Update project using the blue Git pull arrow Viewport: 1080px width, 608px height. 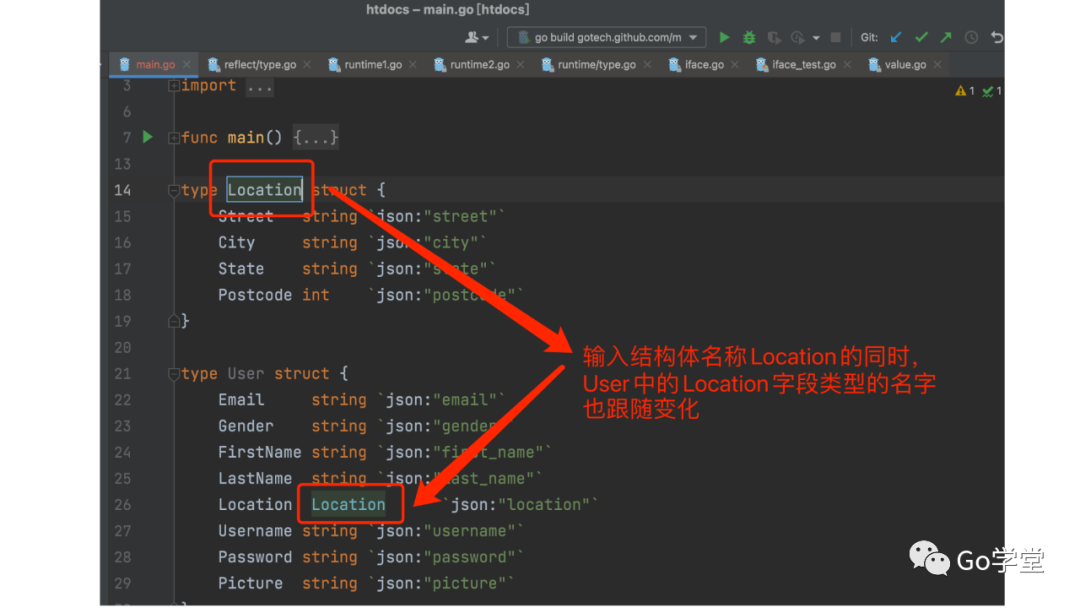895,37
